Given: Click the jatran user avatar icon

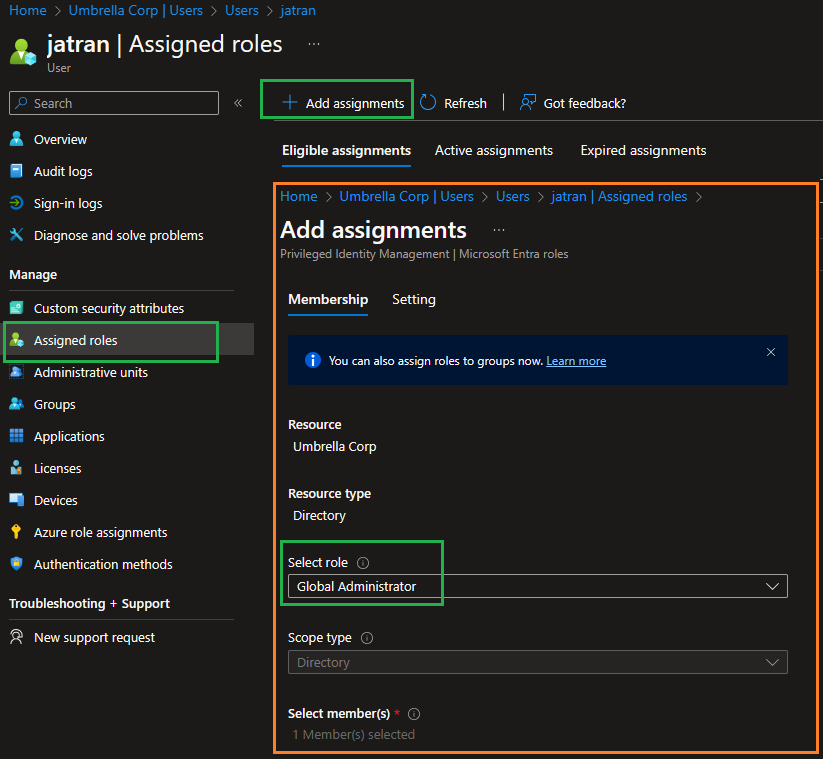Looking at the screenshot, I should (x=23, y=52).
